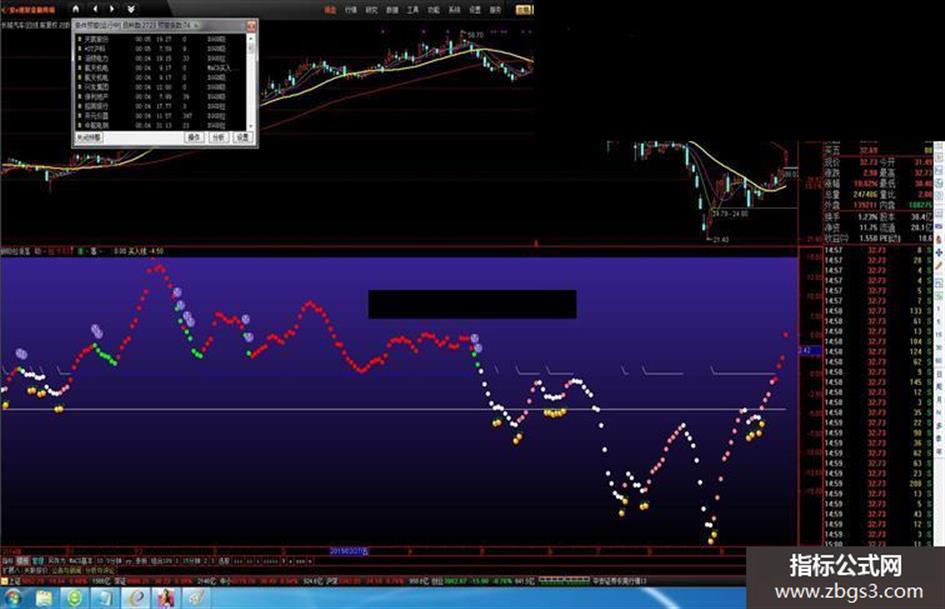Viewport: 945px width, 609px height.
Task: Select the pencil drawing tool in right sidebar
Action: point(939,266)
